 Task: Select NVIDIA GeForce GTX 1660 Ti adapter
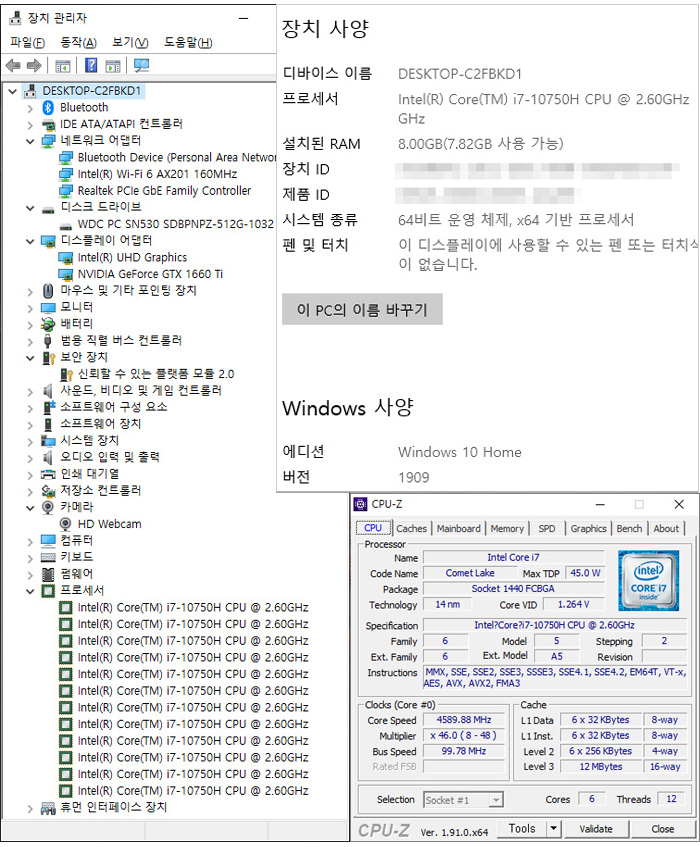pyautogui.click(x=150, y=274)
